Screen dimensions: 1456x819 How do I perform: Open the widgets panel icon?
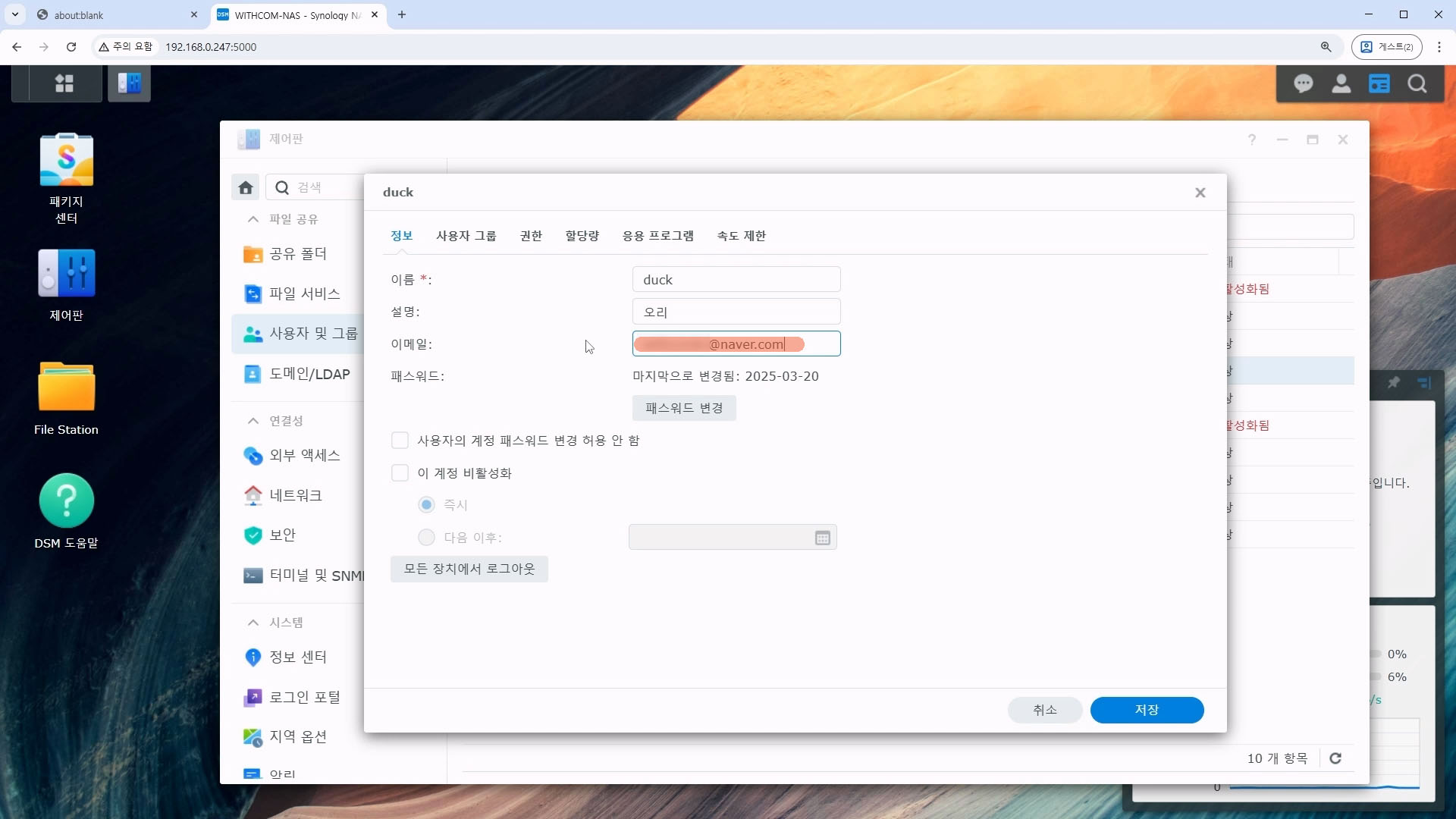click(1379, 84)
